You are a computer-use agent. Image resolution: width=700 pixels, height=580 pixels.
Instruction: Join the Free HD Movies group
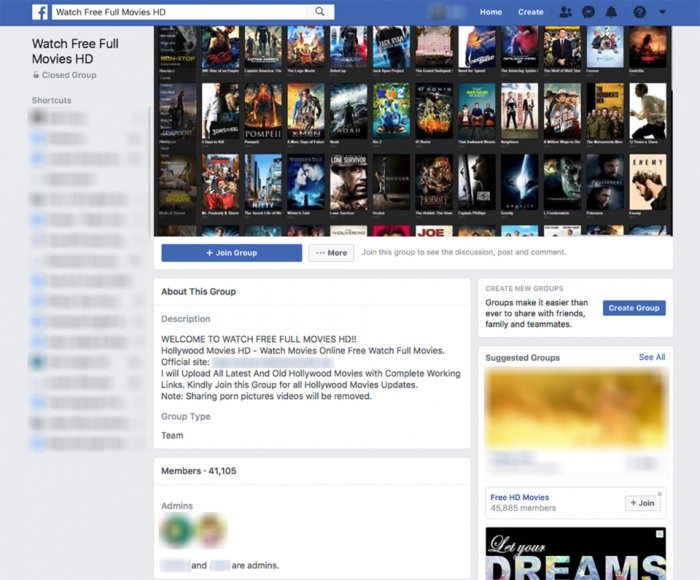click(642, 503)
